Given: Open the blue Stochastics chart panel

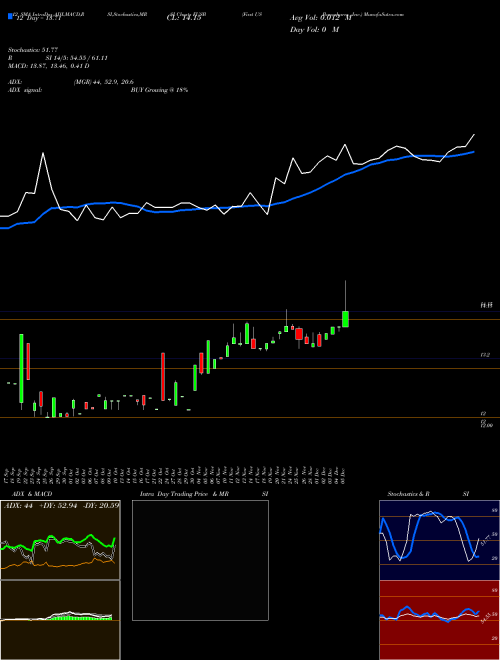Looking at the screenshot, I should pyautogui.click(x=439, y=540).
